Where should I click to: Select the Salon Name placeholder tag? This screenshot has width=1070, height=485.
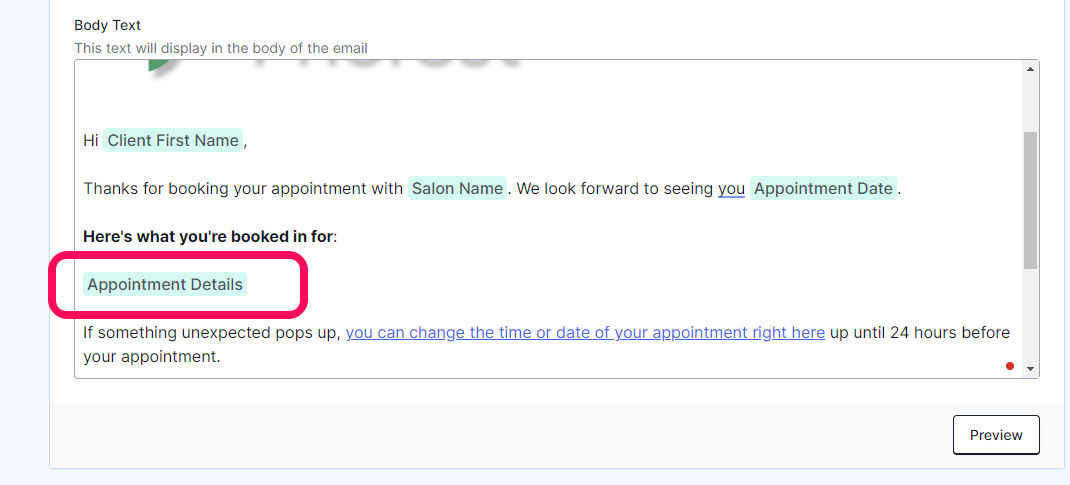point(457,188)
